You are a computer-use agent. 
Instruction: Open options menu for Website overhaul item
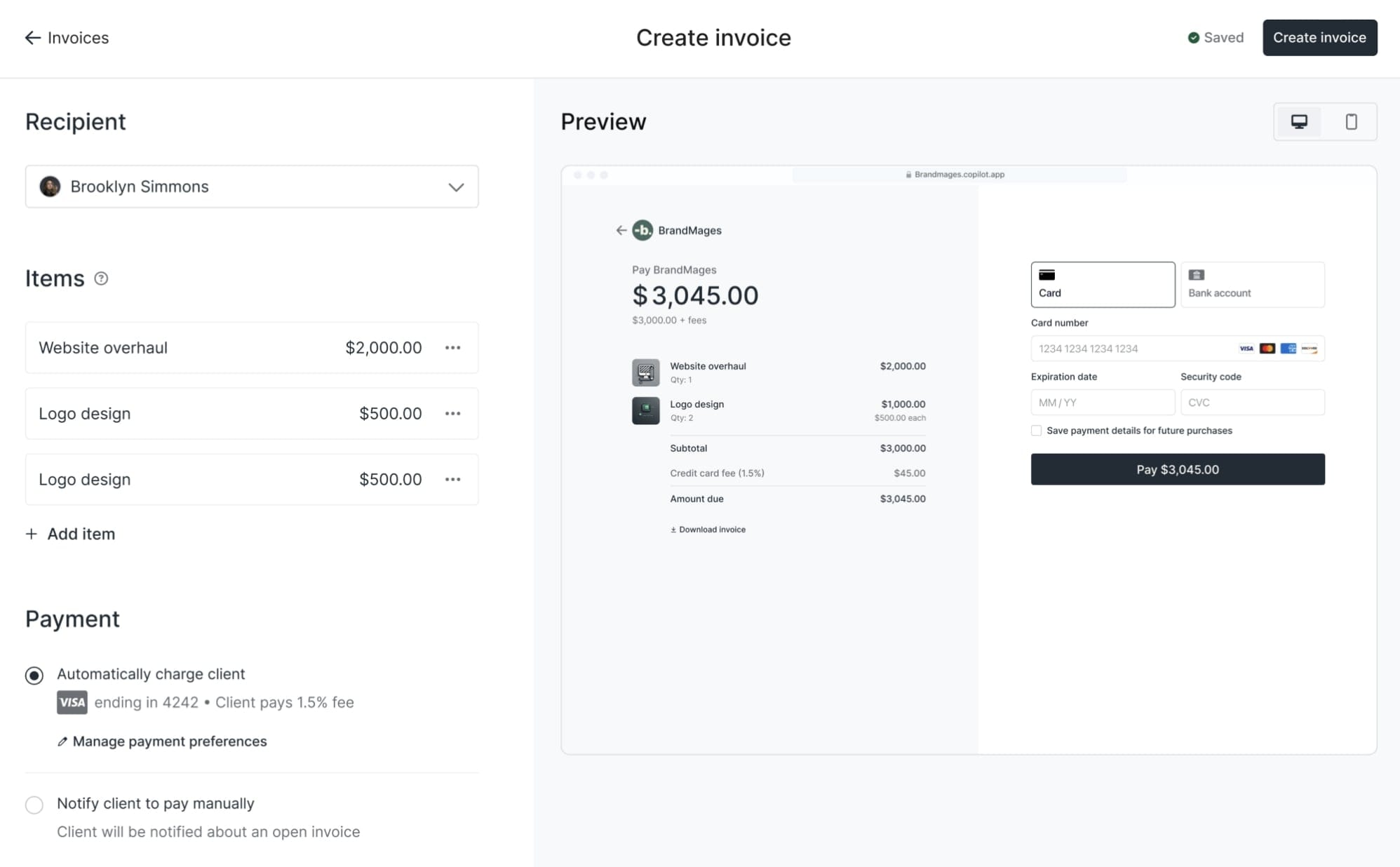[452, 347]
